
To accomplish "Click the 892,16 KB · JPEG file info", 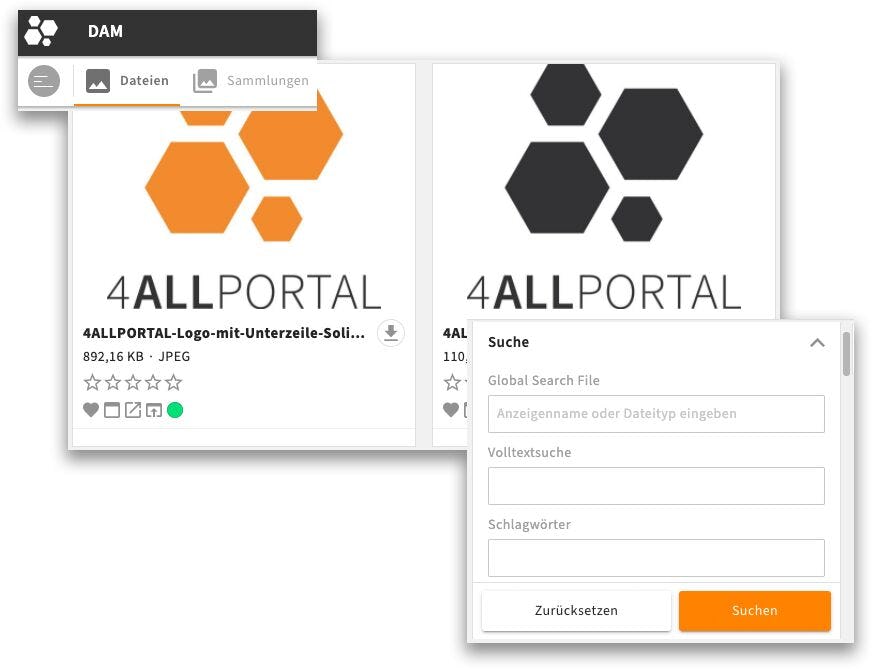I will coord(136,356).
